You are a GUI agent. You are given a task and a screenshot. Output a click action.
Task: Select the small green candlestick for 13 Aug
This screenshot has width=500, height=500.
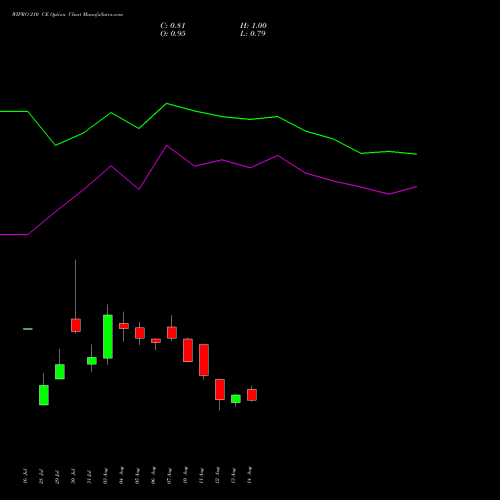coord(236,399)
